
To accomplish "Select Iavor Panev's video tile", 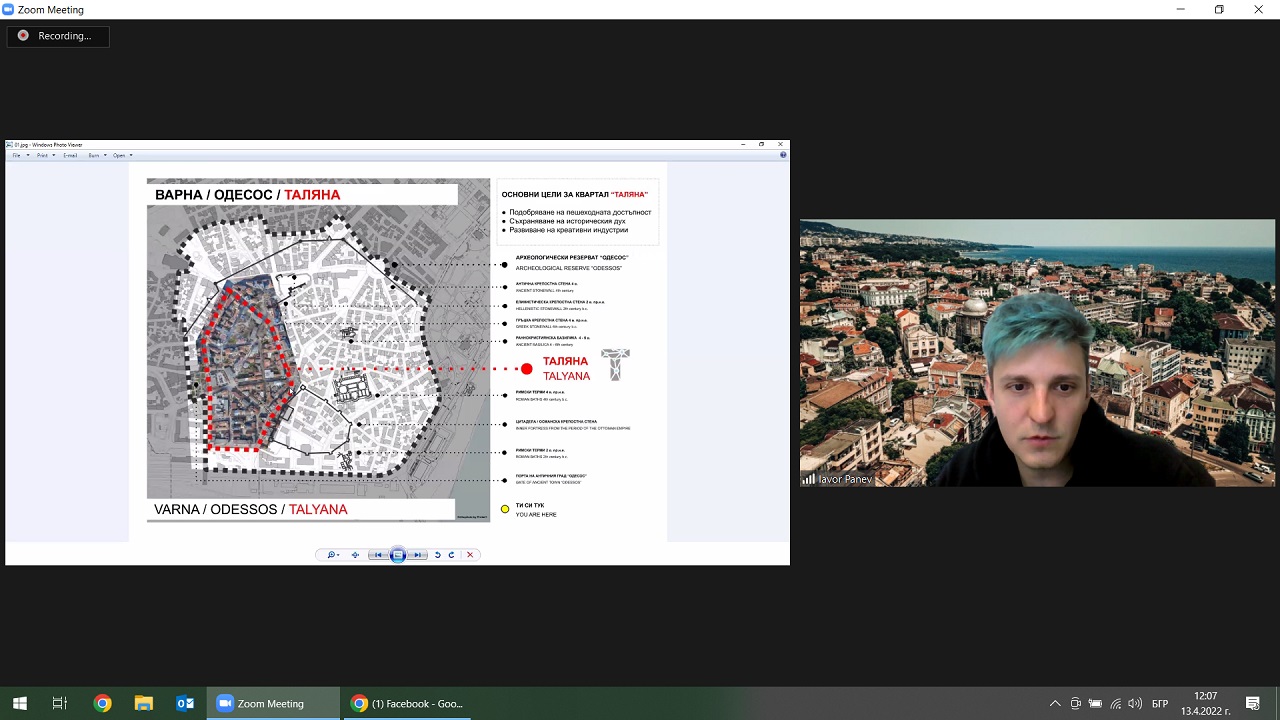I will click(1037, 353).
